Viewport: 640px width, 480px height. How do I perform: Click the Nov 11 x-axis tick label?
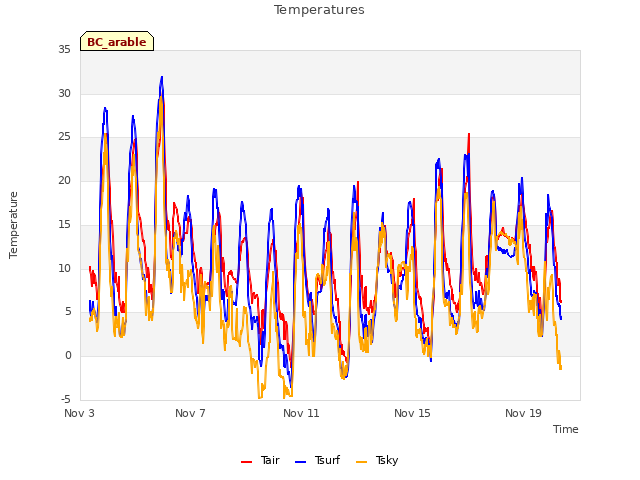pos(301,413)
